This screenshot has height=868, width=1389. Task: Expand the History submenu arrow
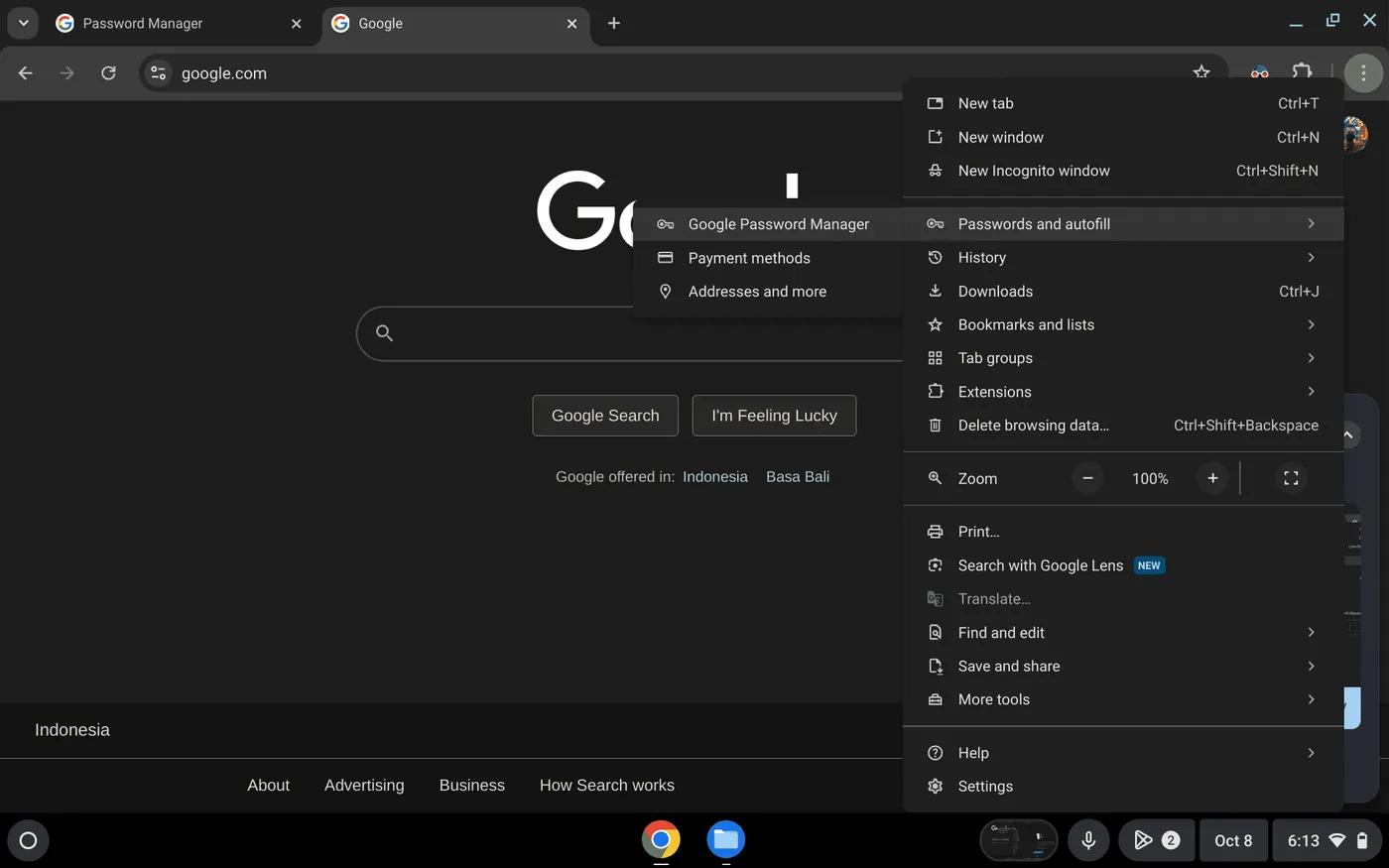[1311, 258]
